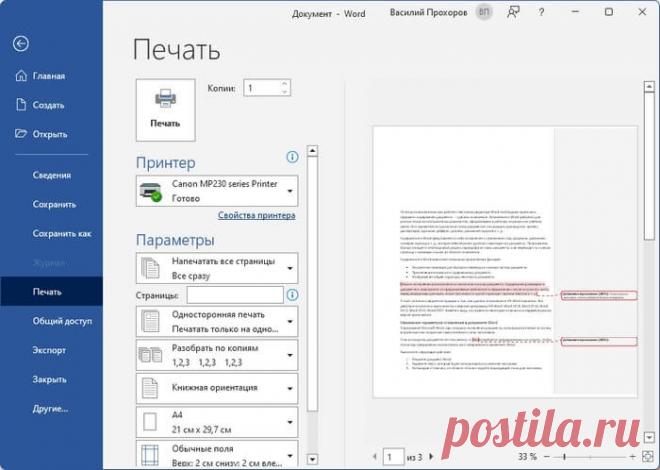Click the info icon next to Принтер
Image resolution: width=660 pixels, height=470 pixels.
[292, 157]
